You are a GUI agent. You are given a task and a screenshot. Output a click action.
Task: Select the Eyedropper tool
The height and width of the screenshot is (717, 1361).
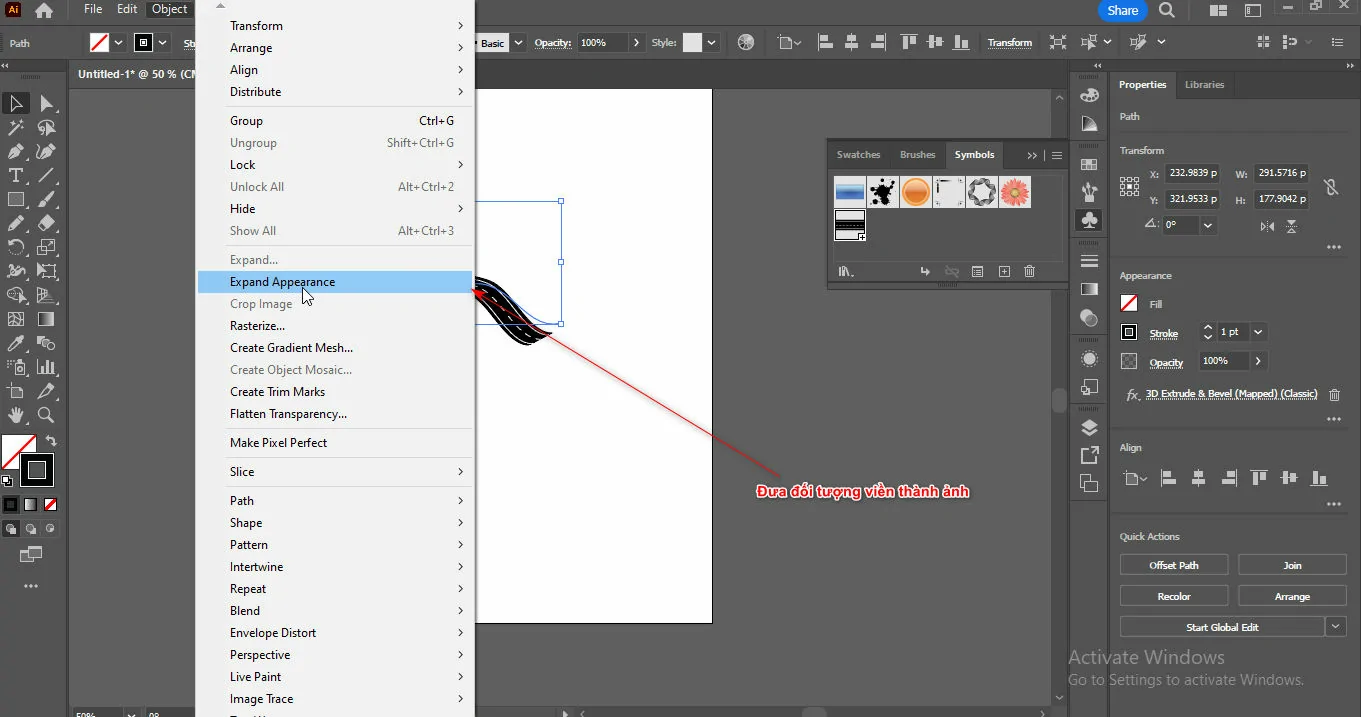(15, 343)
